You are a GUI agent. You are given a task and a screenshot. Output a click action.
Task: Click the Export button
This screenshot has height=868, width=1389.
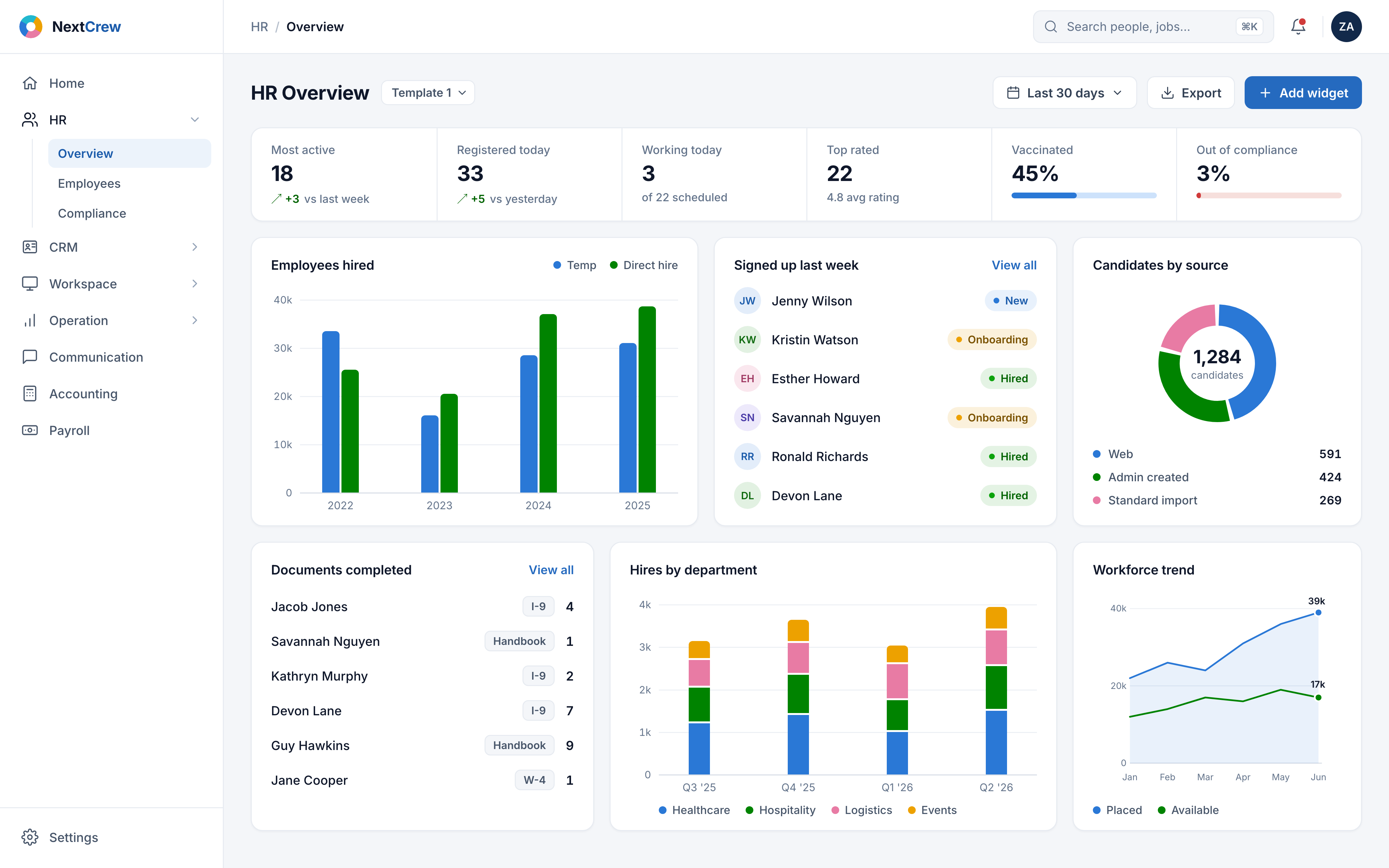pos(1191,93)
